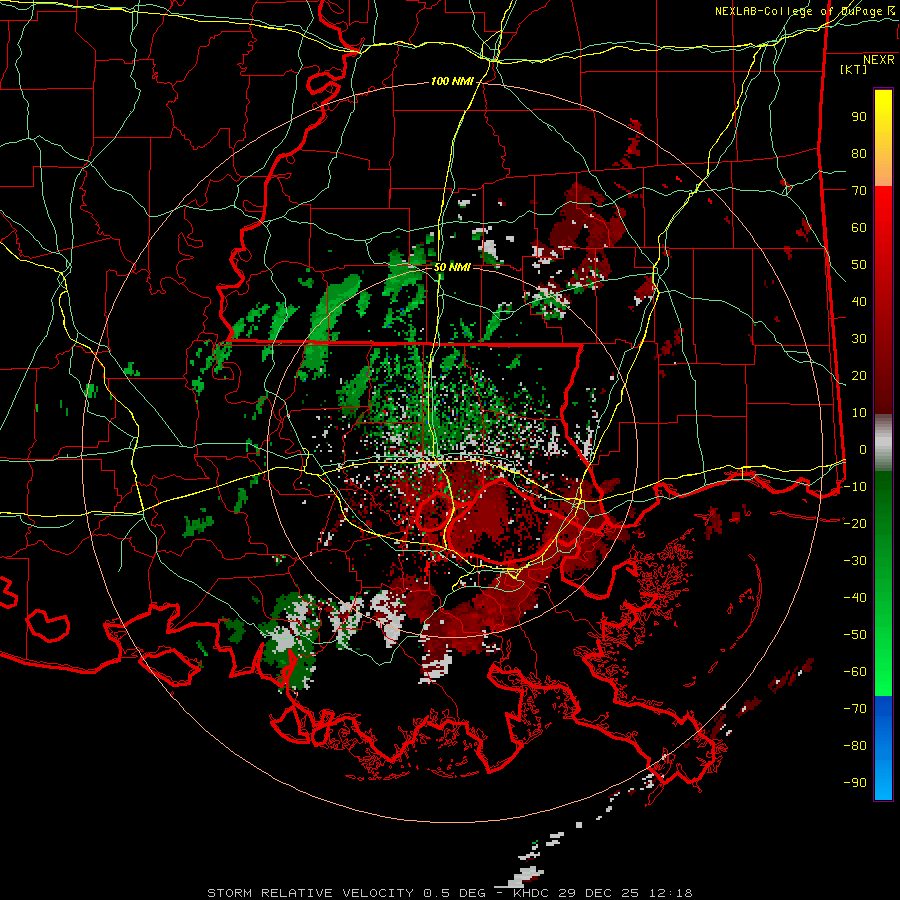The height and width of the screenshot is (900, 900).
Task: Click the -80 value on the velocity scale
Action: (855, 746)
